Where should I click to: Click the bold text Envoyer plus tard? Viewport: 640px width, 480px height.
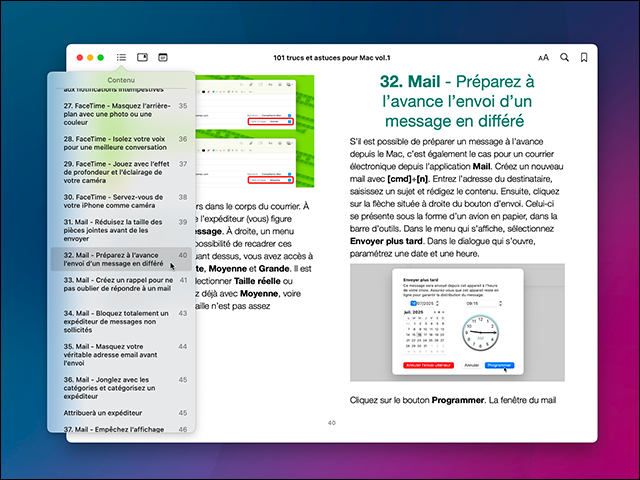coord(386,241)
